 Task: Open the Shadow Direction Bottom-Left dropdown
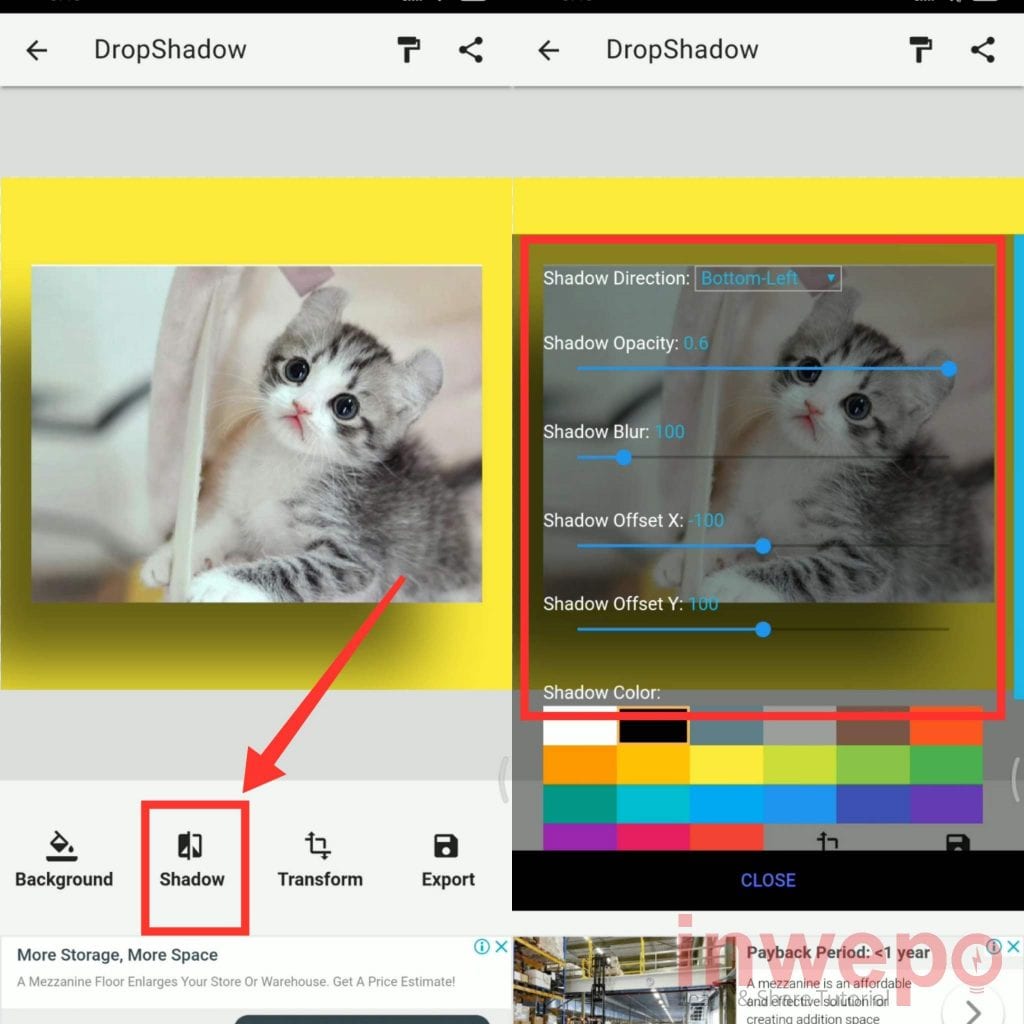click(x=767, y=278)
